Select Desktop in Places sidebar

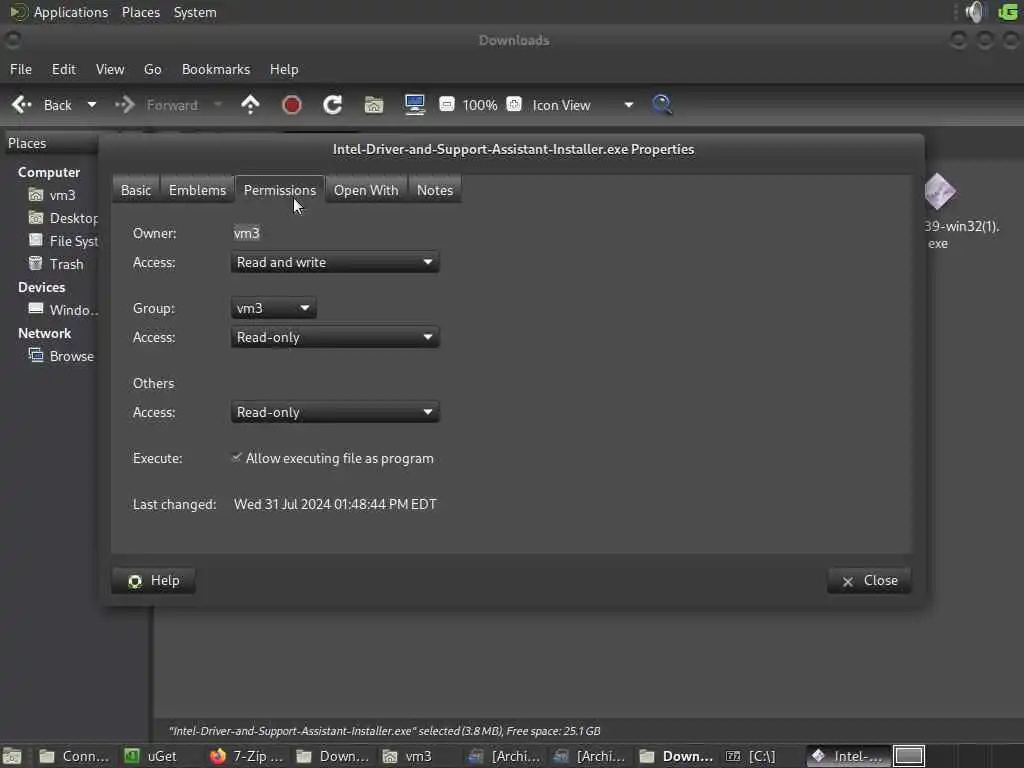62,218
